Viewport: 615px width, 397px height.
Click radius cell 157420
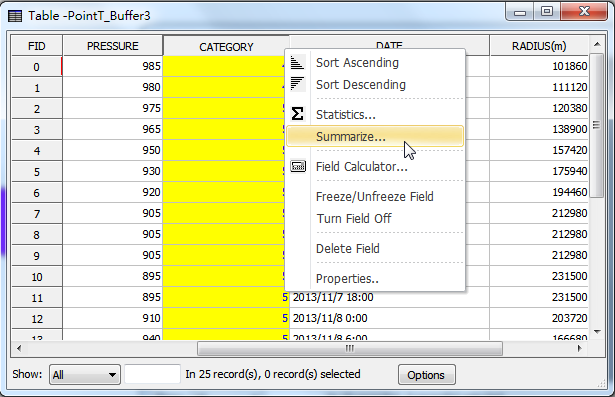[x=539, y=150]
